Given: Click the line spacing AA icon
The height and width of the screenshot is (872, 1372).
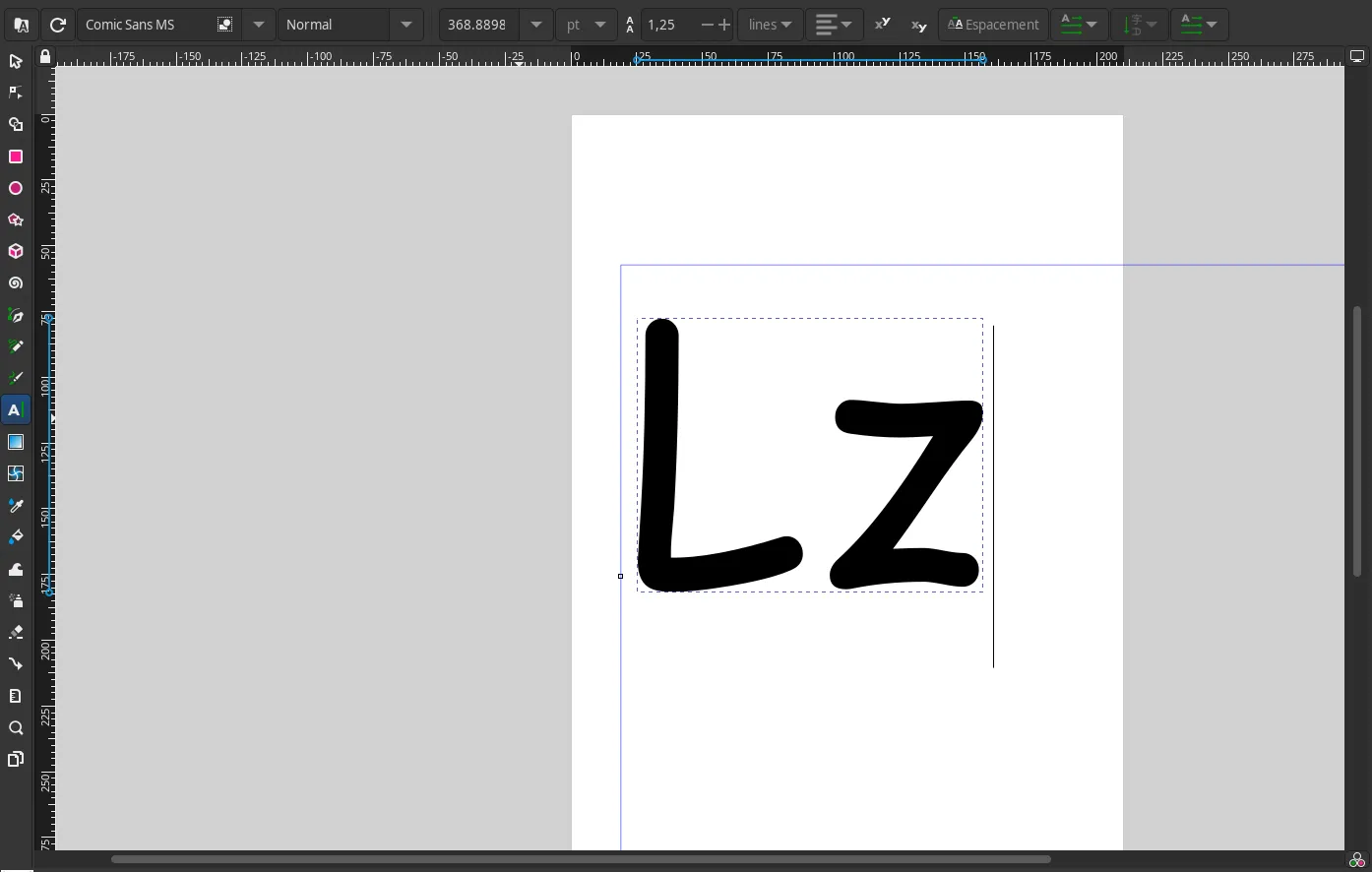Looking at the screenshot, I should (630, 25).
